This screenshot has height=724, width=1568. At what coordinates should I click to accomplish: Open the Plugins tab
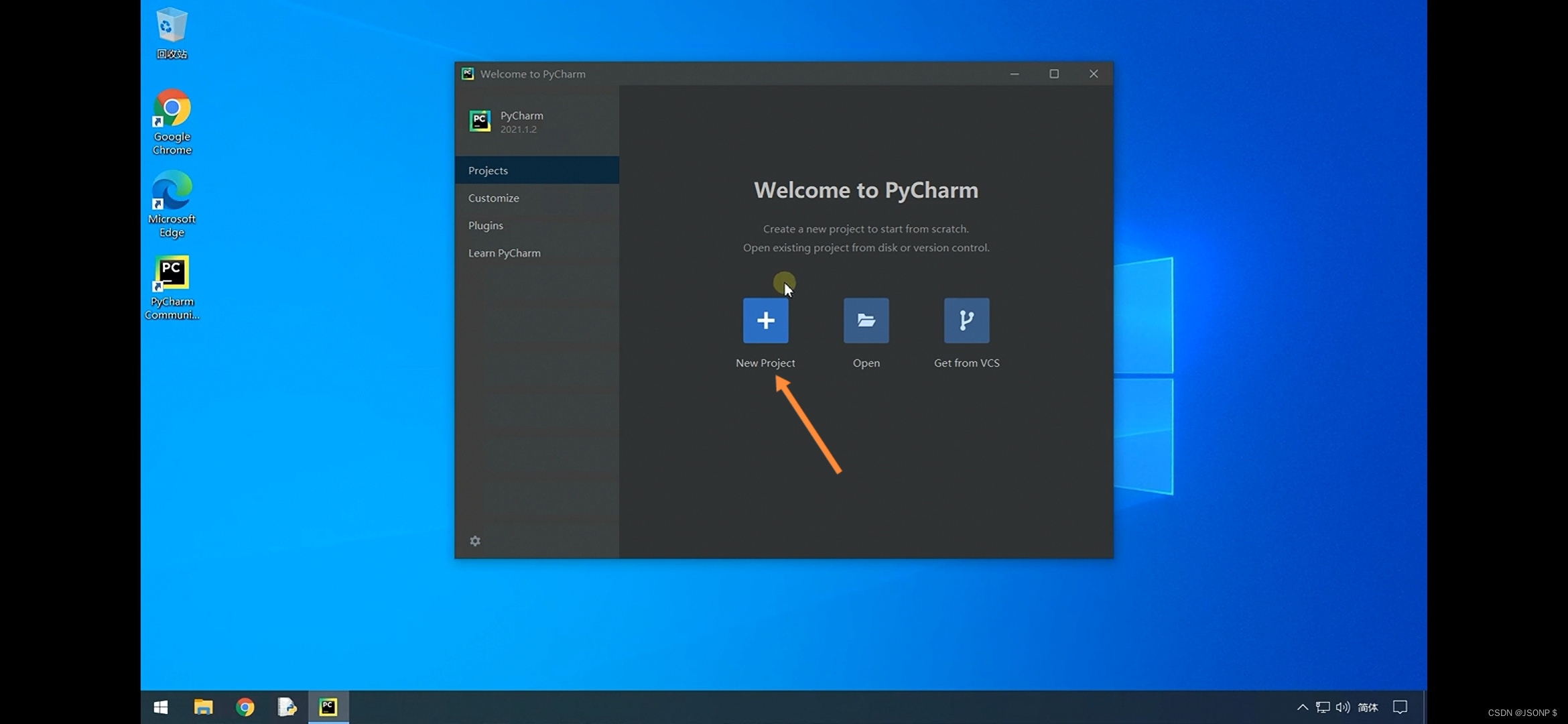(537, 225)
